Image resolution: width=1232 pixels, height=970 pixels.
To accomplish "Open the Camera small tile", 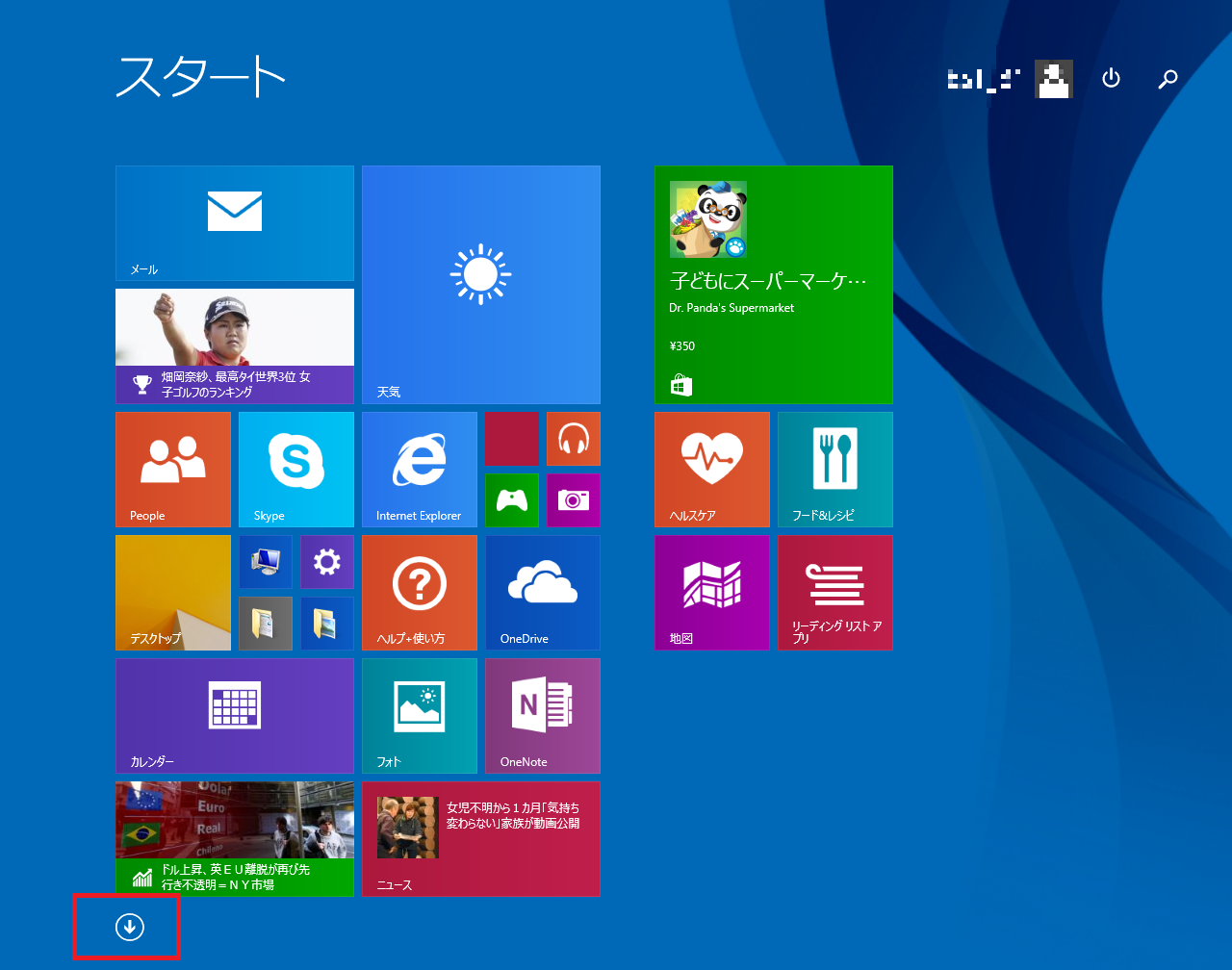I will [x=574, y=500].
